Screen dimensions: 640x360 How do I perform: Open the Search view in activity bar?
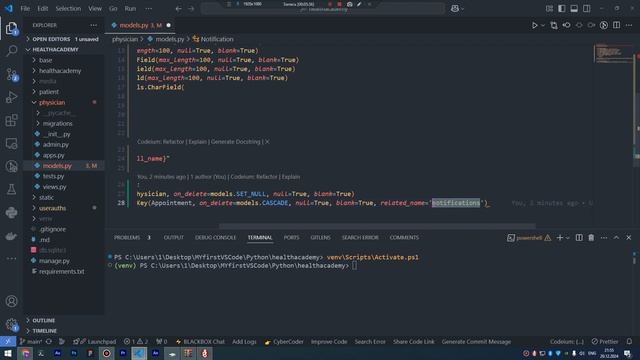[11, 51]
